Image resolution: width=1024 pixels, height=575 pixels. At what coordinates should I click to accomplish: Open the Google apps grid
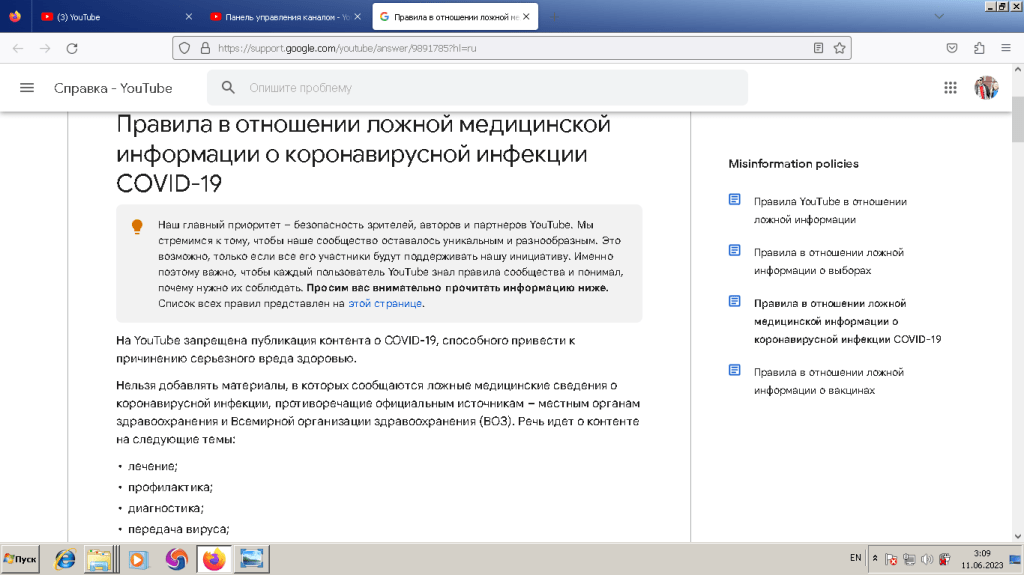[950, 88]
